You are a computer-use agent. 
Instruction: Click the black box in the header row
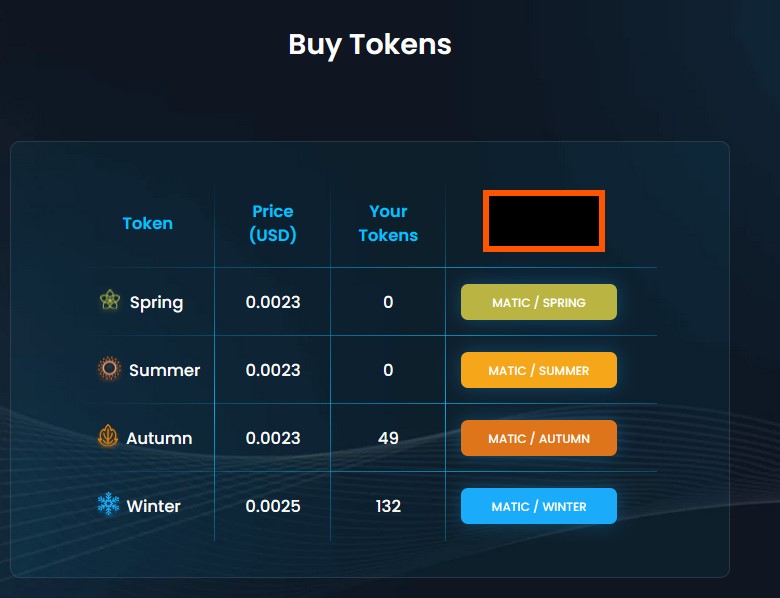point(544,222)
